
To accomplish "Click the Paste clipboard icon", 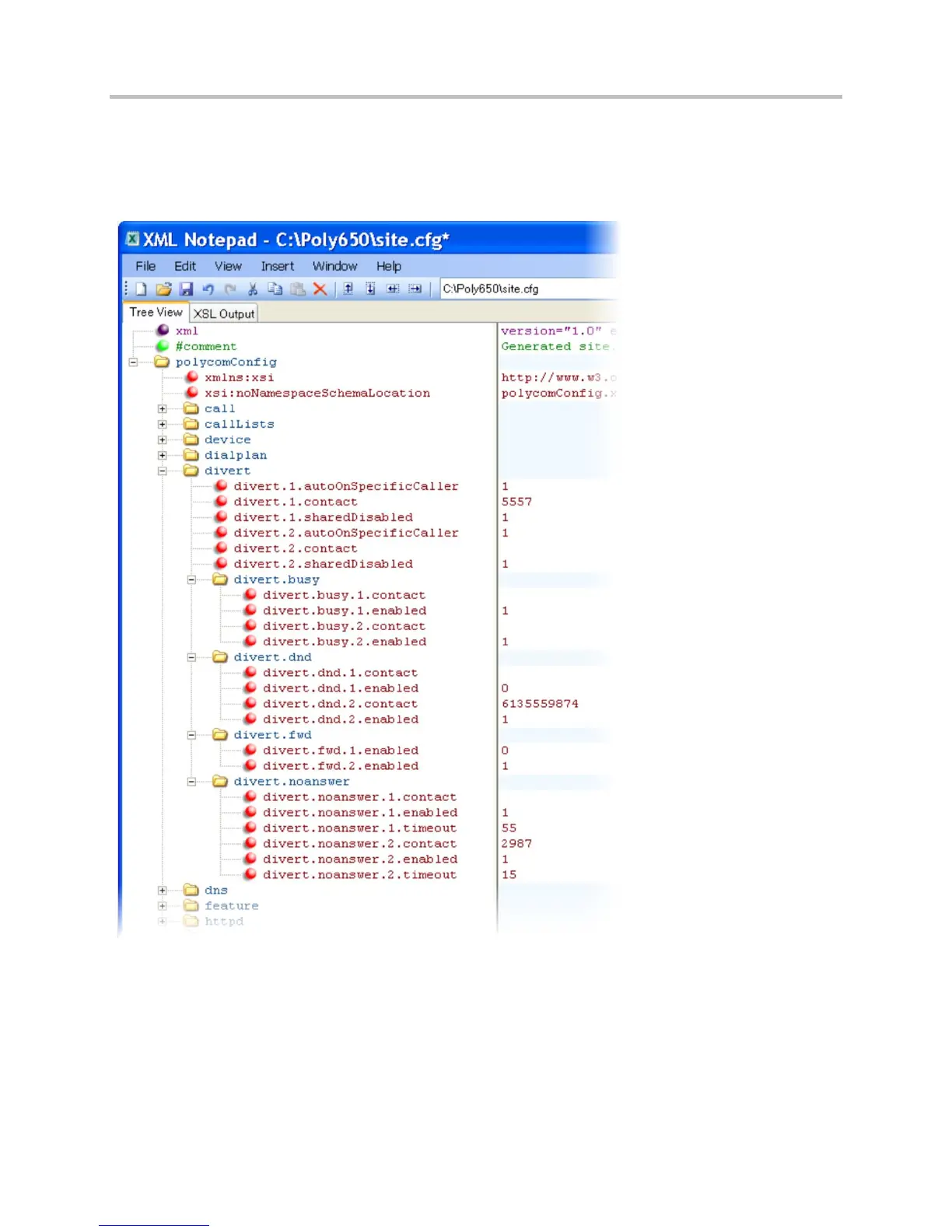I will [297, 289].
